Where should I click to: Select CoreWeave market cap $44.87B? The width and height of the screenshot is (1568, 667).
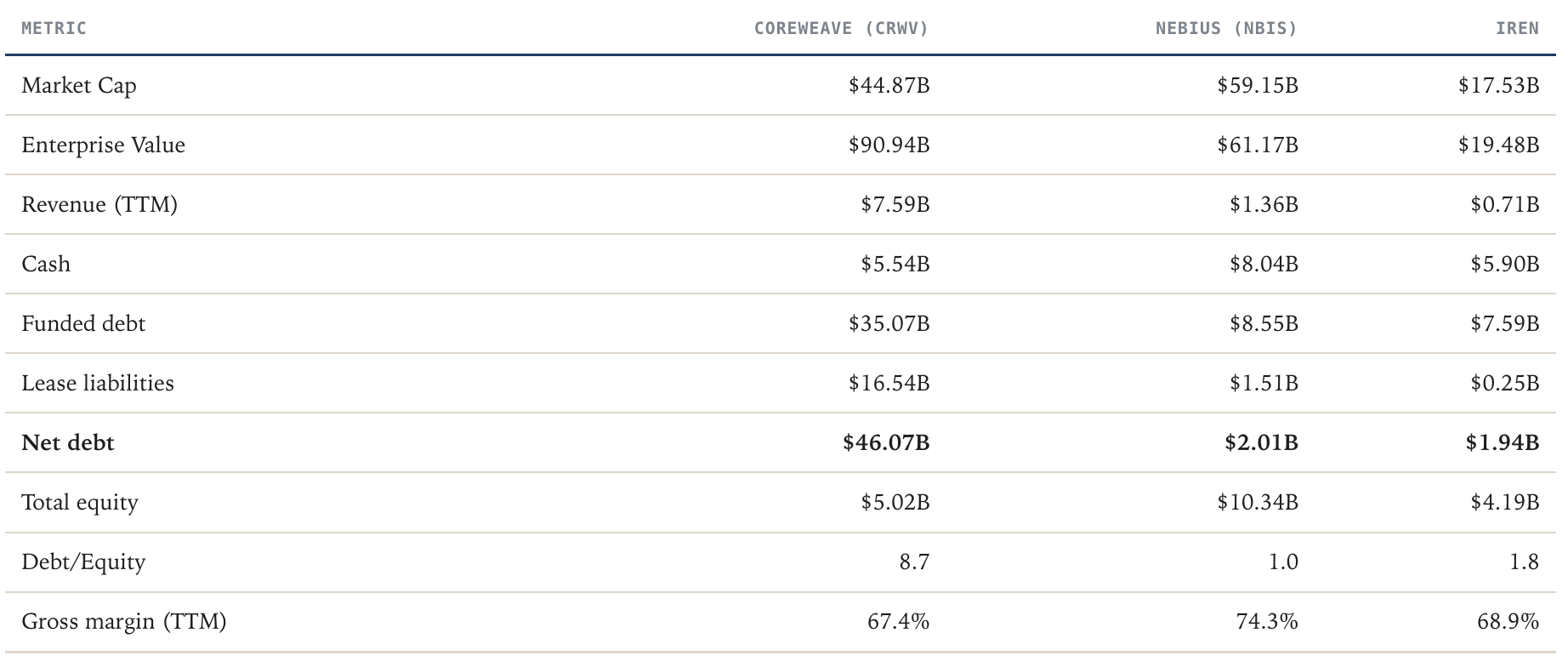(x=889, y=85)
